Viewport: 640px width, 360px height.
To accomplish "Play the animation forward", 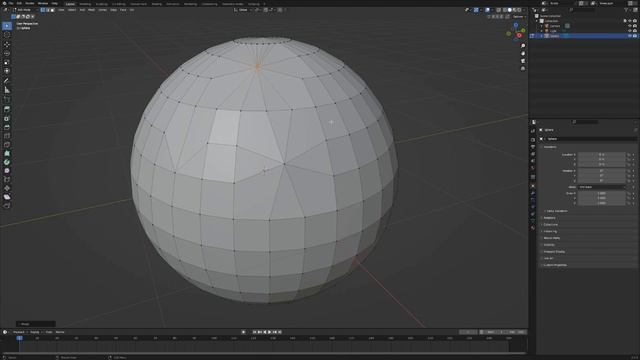I will point(270,332).
